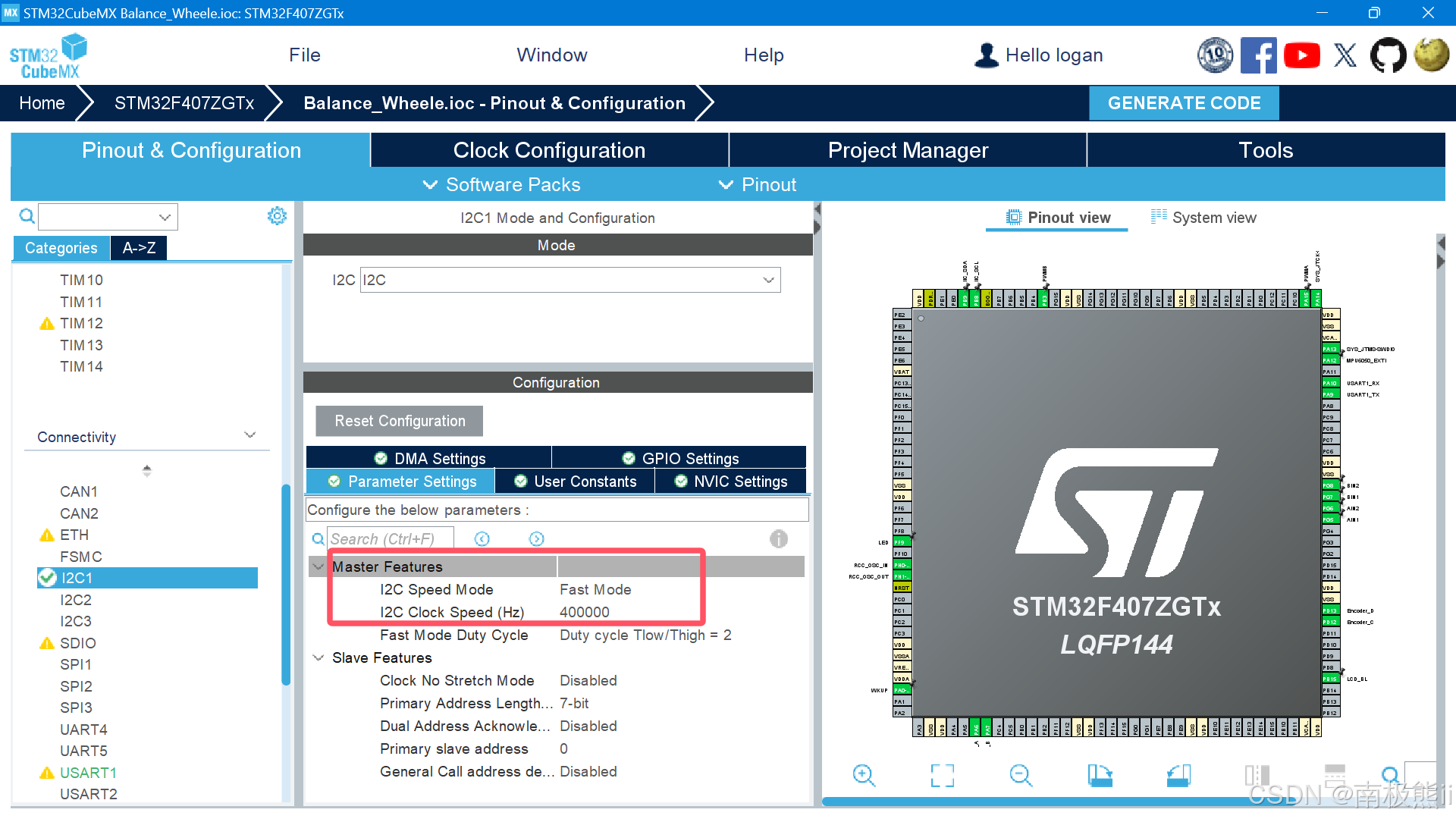This screenshot has height=819, width=1456.
Task: Click the Reset Configuration button
Action: 400,421
